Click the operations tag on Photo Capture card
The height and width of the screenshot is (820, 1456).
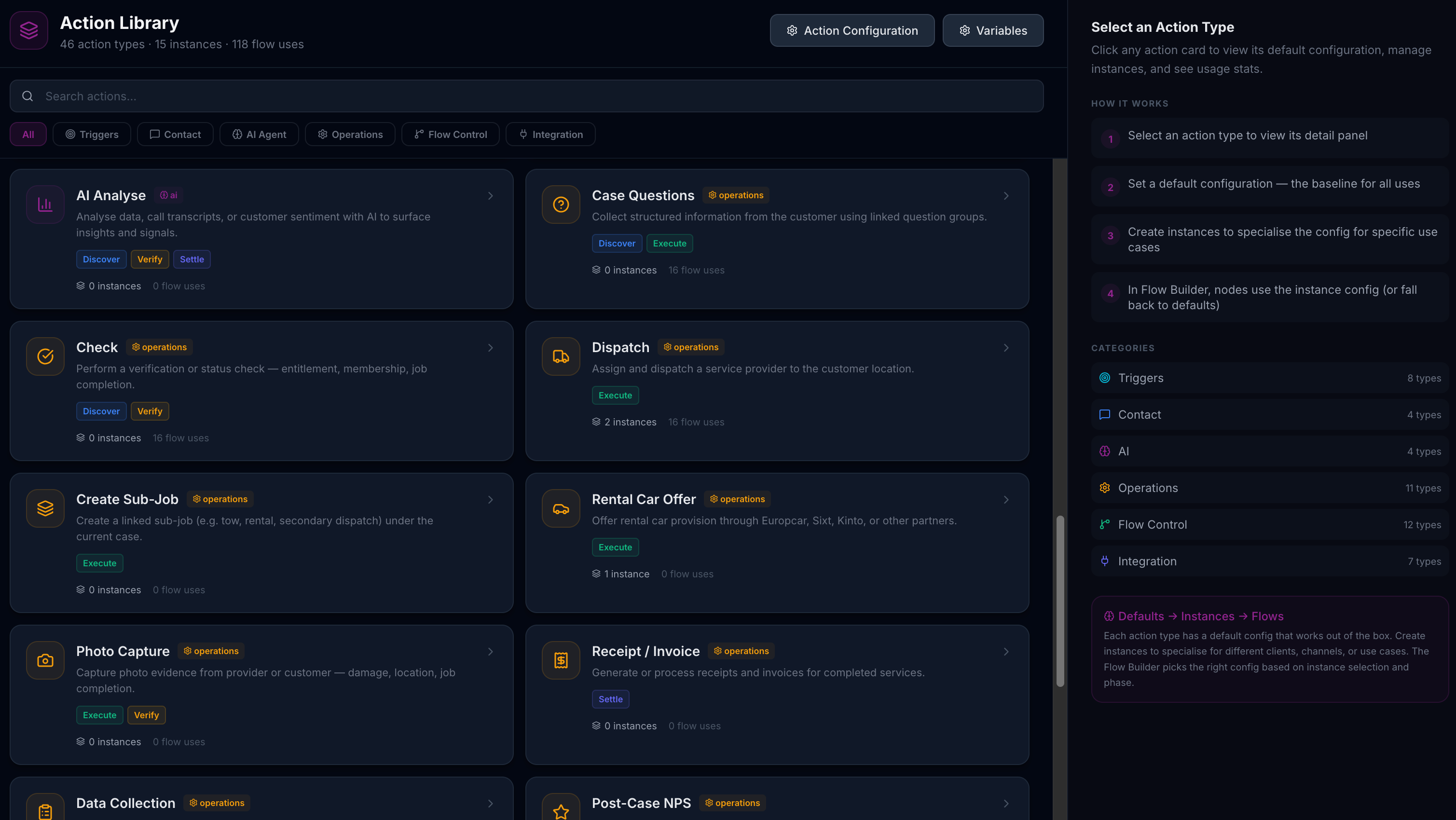click(x=211, y=652)
